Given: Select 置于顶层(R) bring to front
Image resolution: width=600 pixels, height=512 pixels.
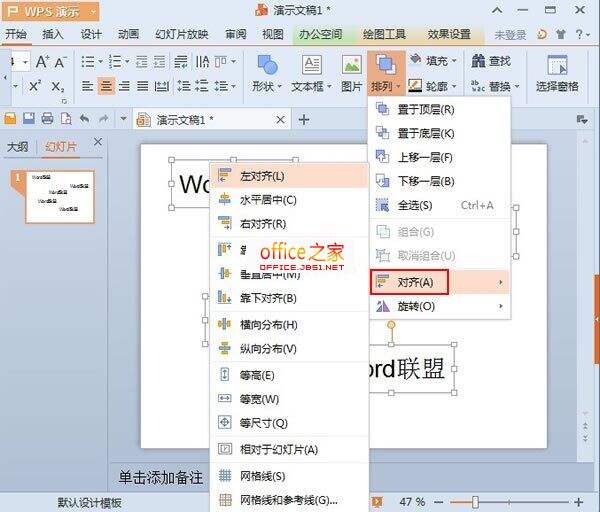Looking at the screenshot, I should [440, 110].
